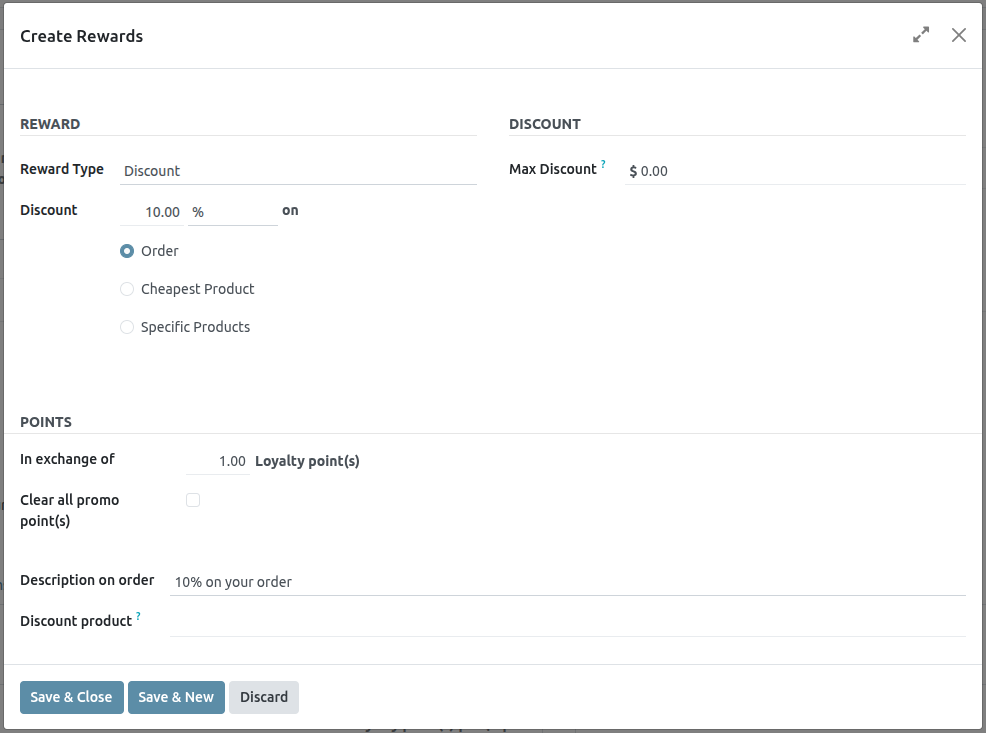Expand the dialog to full screen
This screenshot has height=733, width=986.
(921, 35)
